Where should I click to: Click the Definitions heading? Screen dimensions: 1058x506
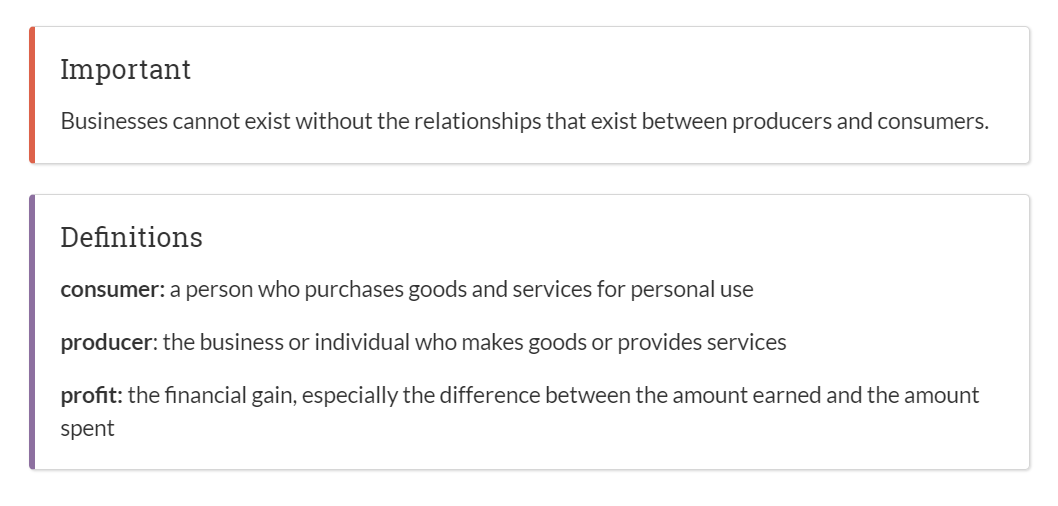click(132, 237)
